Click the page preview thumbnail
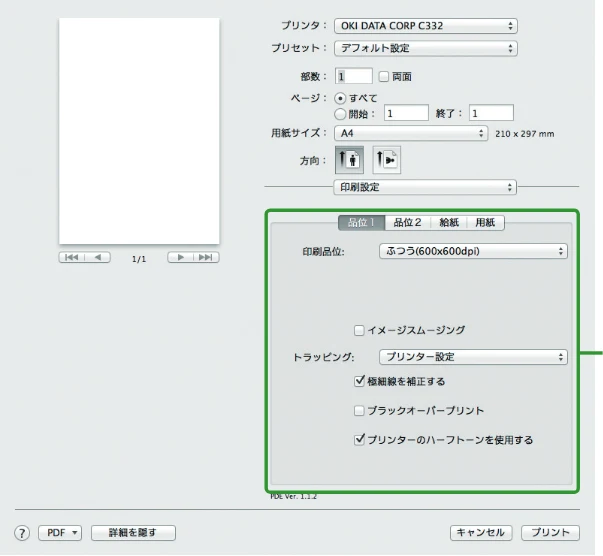Viewport: 603px width, 556px height. click(139, 131)
